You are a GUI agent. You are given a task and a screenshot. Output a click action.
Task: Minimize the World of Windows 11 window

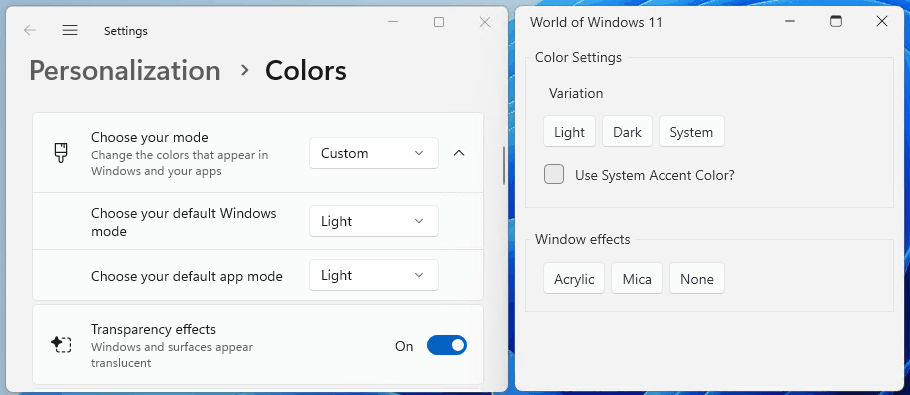click(790, 22)
